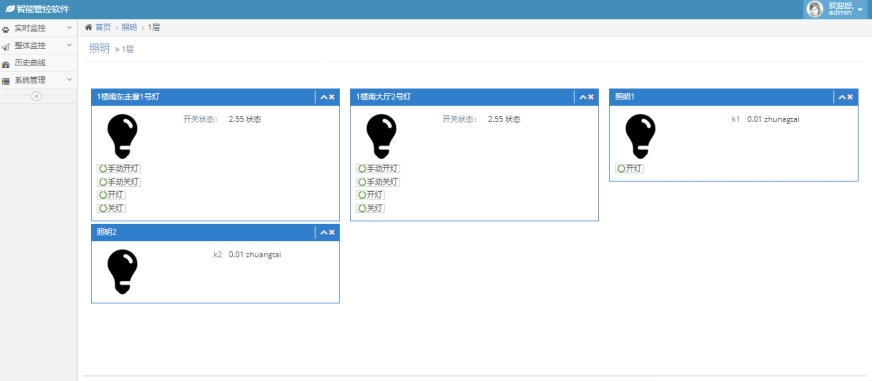
Task: Toggle 关灯 in 1楼南大厅2号灯 panel
Action: pos(370,209)
